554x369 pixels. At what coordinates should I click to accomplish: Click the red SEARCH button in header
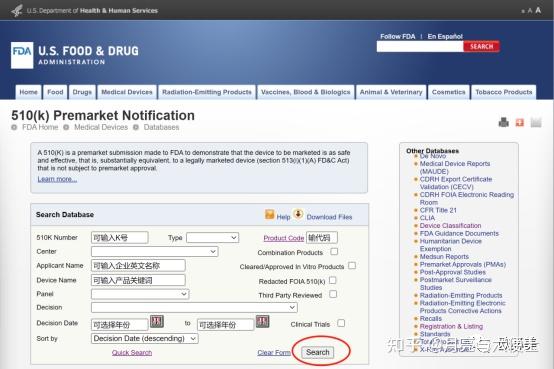click(481, 46)
